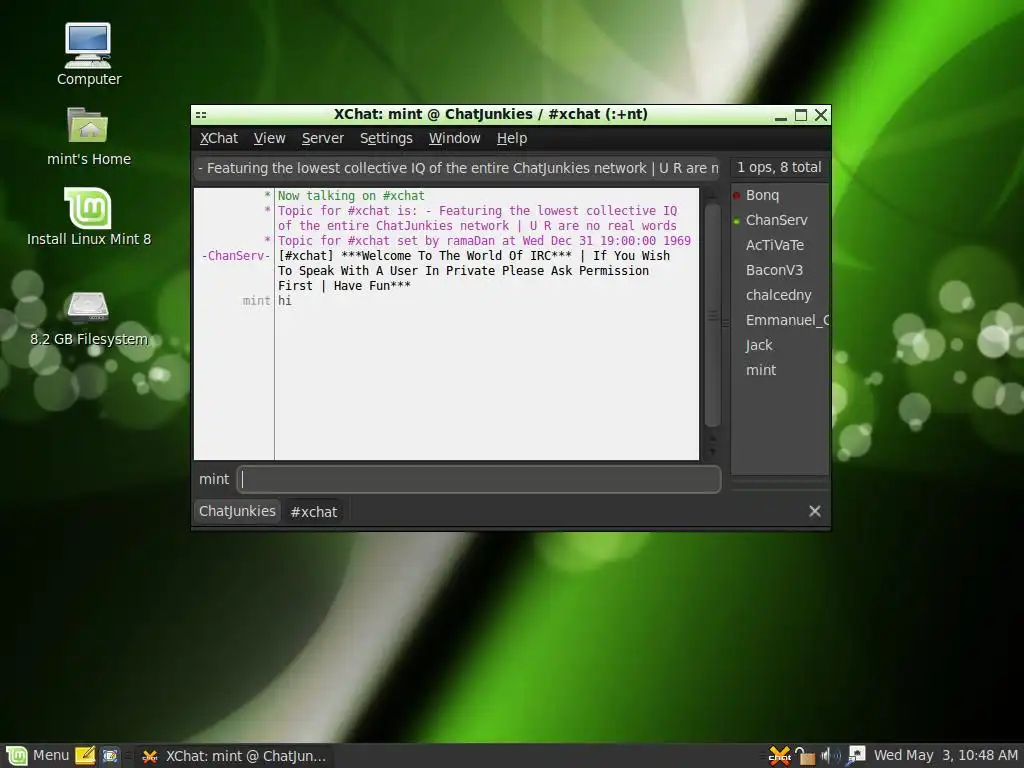Image resolution: width=1024 pixels, height=768 pixels.
Task: Click the XChat system tray icon
Action: [x=779, y=756]
